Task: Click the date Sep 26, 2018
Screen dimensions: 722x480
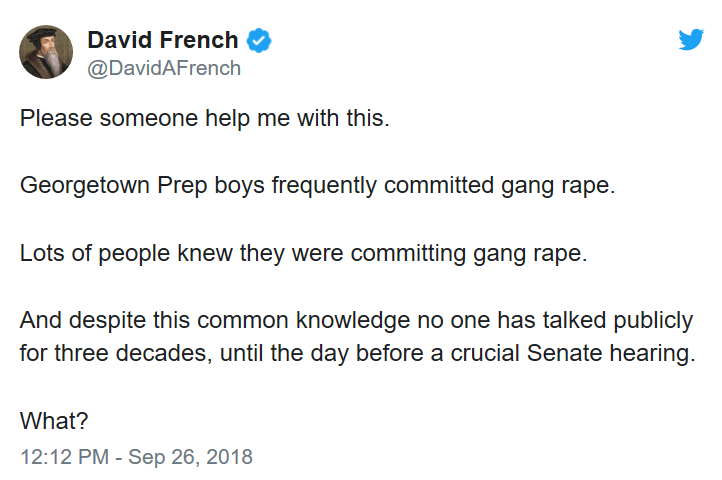Action: click(192, 457)
